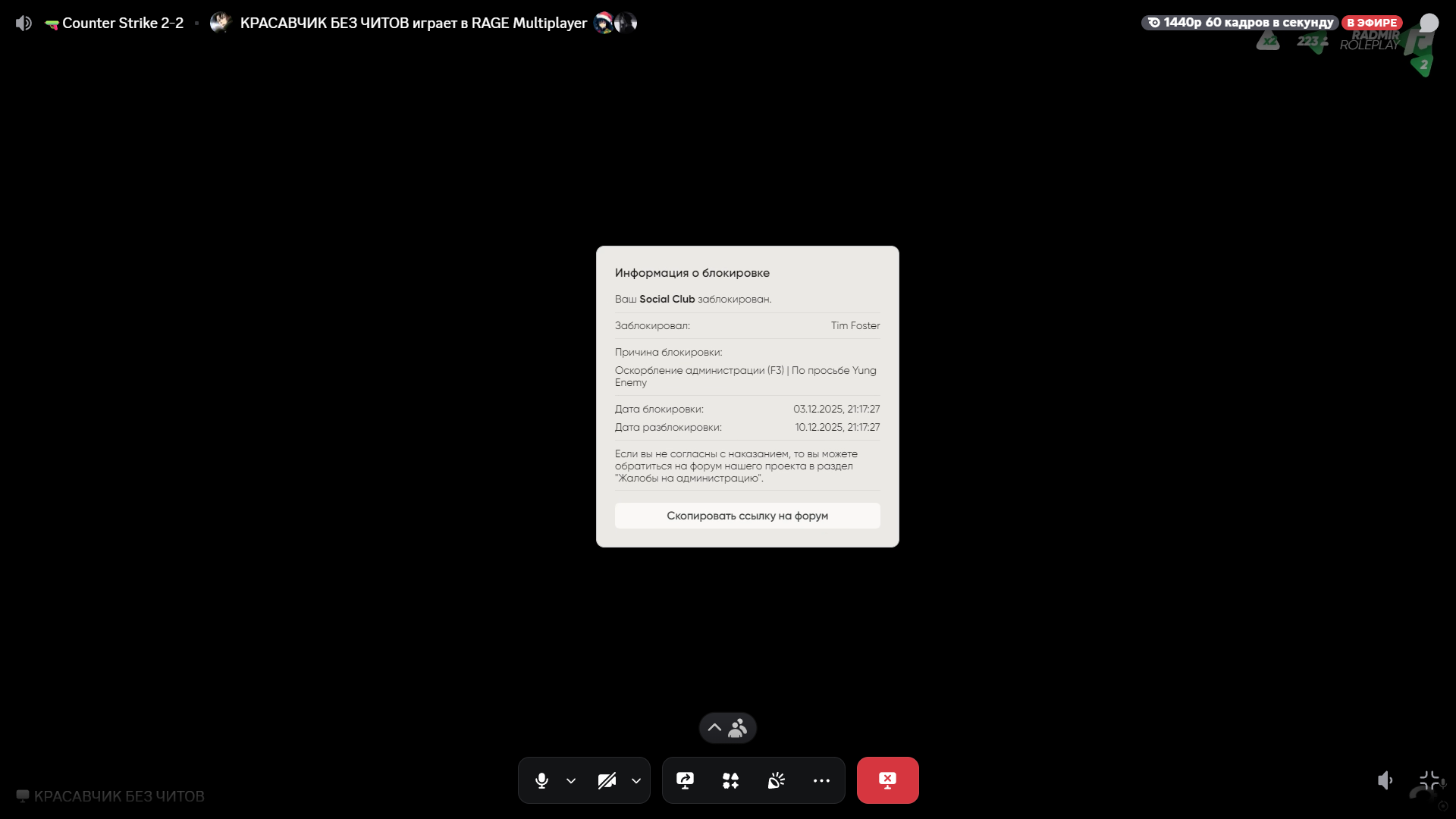
Task: Open the Counter Strike 2-2 channel title
Action: click(x=122, y=23)
